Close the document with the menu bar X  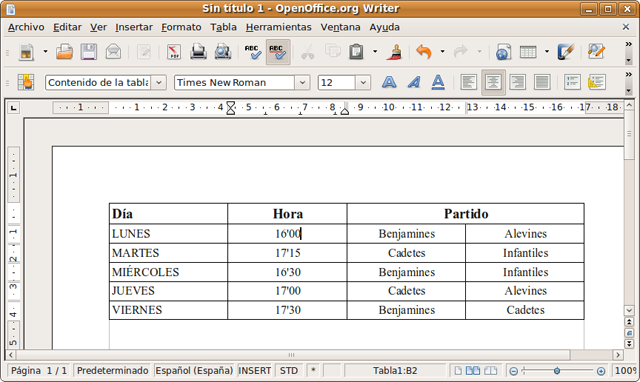(x=626, y=27)
